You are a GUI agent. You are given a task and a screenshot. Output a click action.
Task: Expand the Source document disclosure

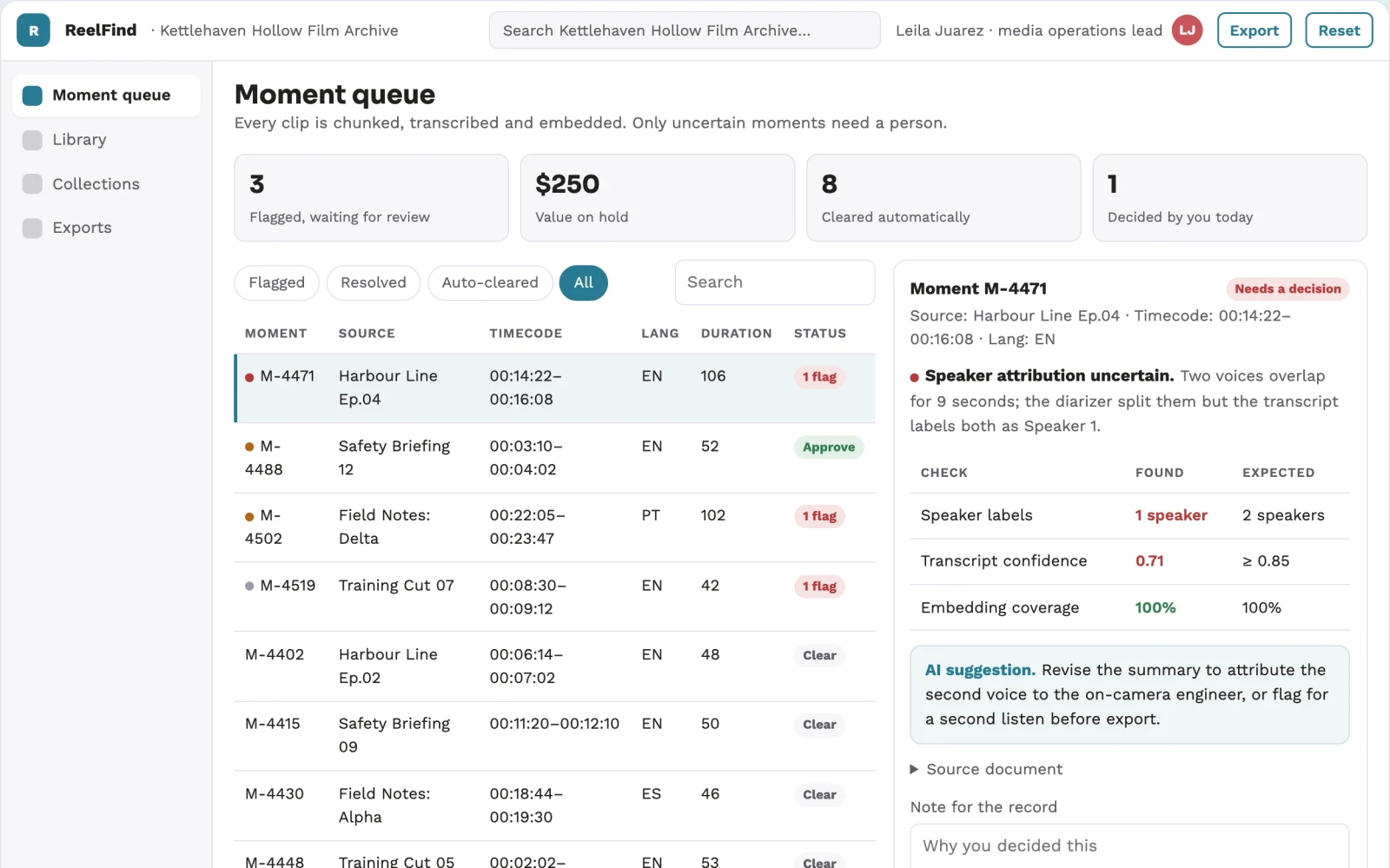coord(986,769)
